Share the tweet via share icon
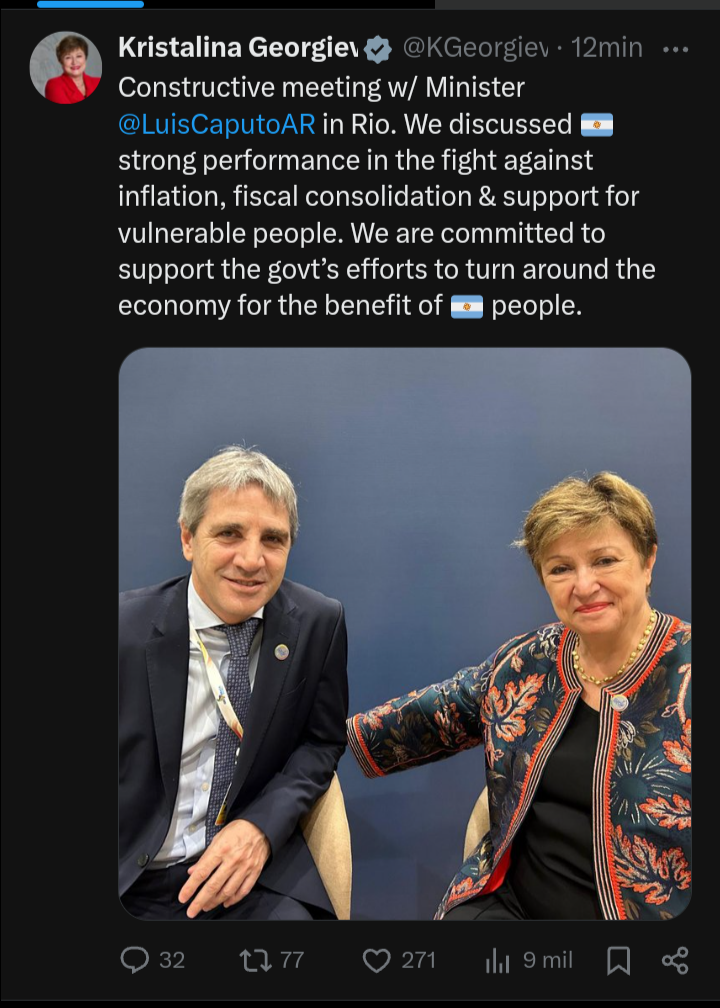 pyautogui.click(x=675, y=960)
